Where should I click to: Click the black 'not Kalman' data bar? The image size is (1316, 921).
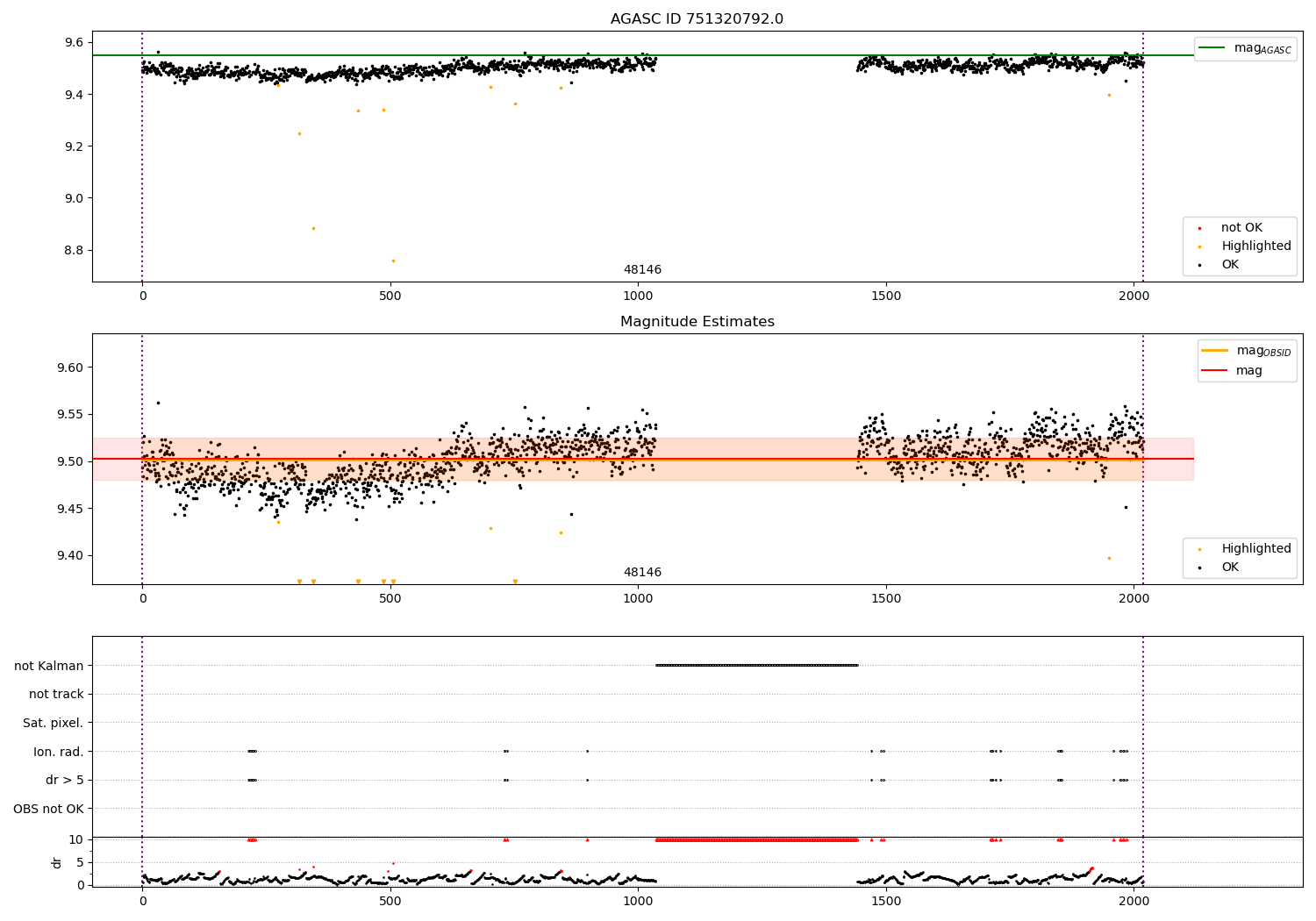756,665
